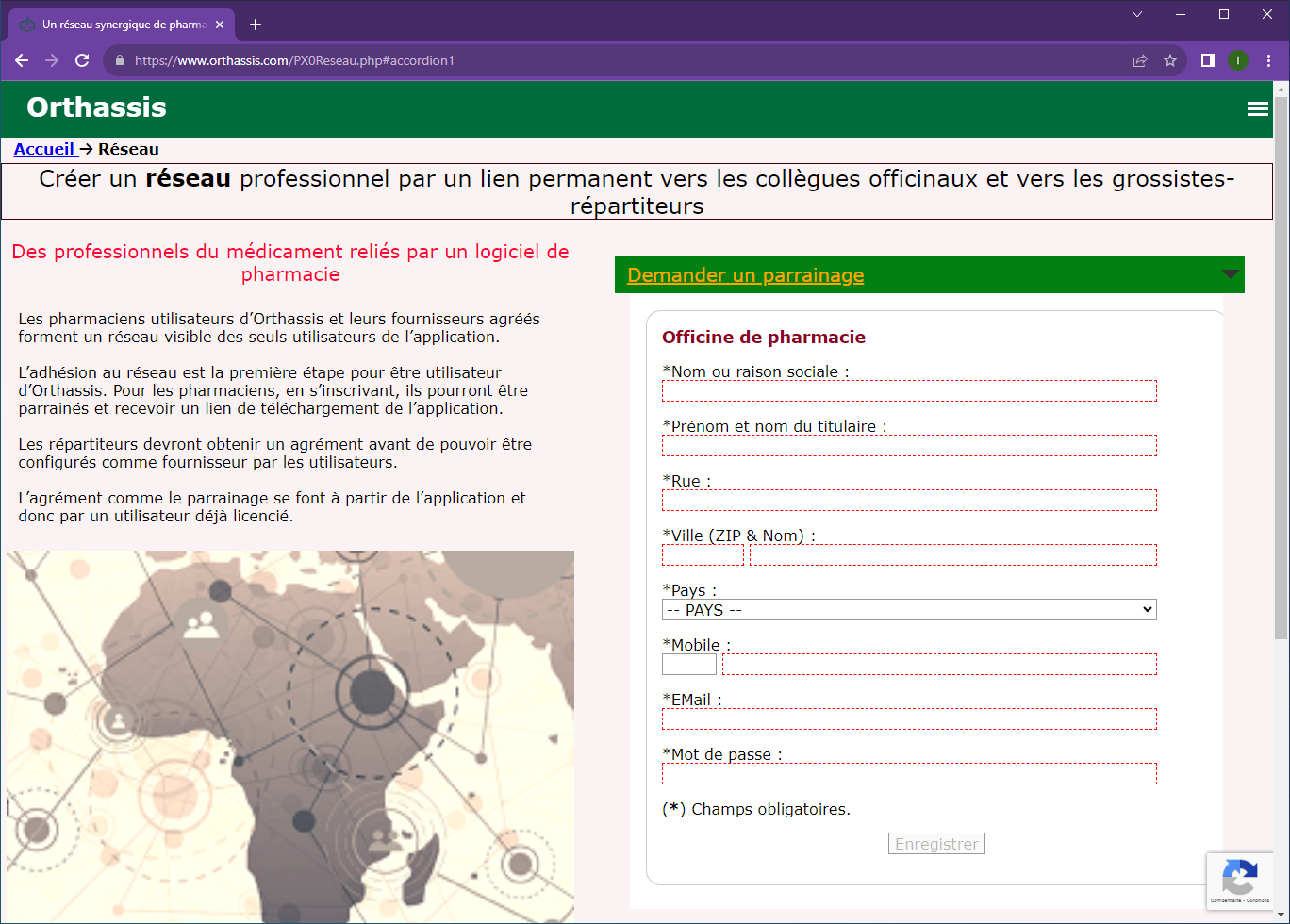The image size is (1290, 924).
Task: Click the Enregistrer button
Action: (936, 844)
